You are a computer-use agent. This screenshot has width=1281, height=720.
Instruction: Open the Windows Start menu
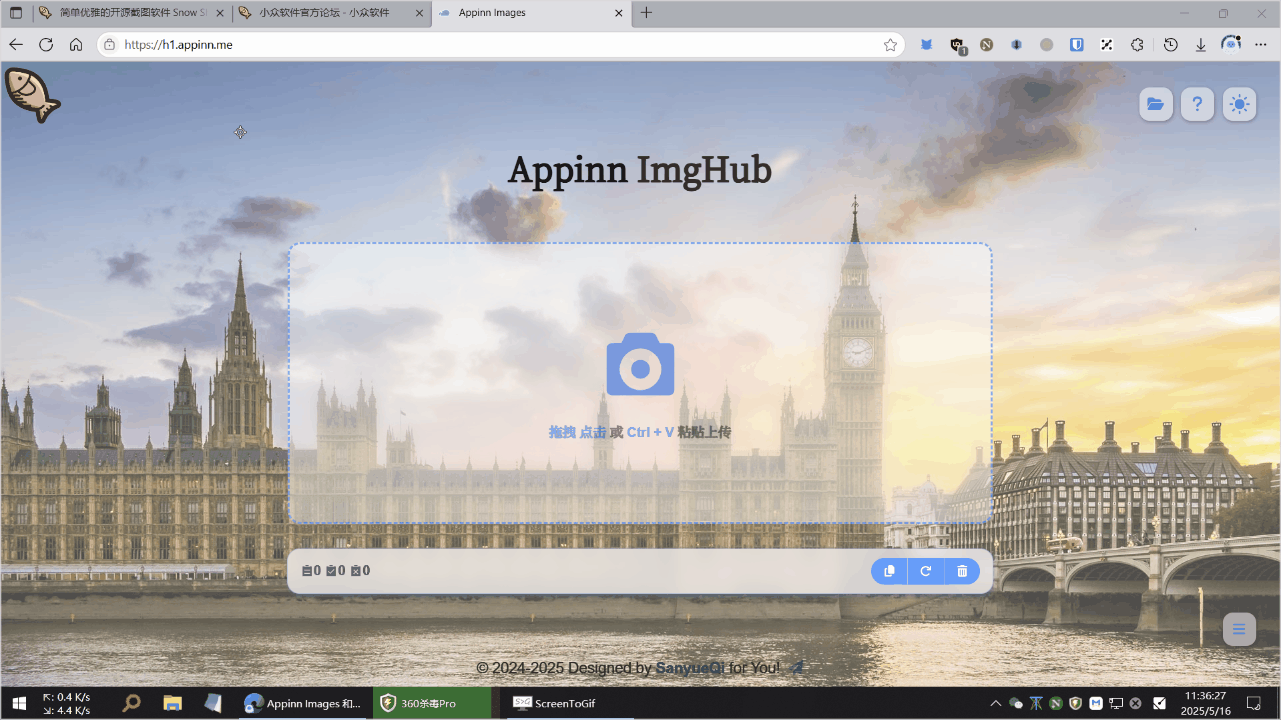pos(19,703)
